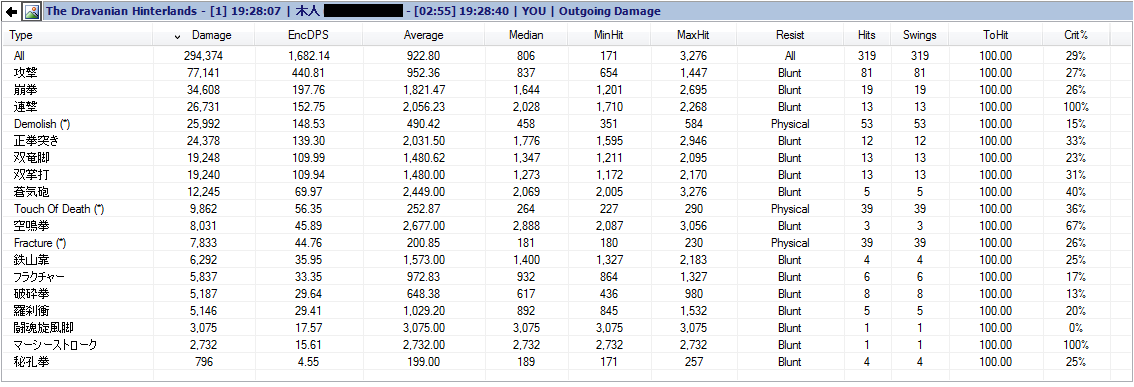Image resolution: width=1134 pixels, height=387 pixels.
Task: Click EncDPS value 1,682.14
Action: (309, 56)
